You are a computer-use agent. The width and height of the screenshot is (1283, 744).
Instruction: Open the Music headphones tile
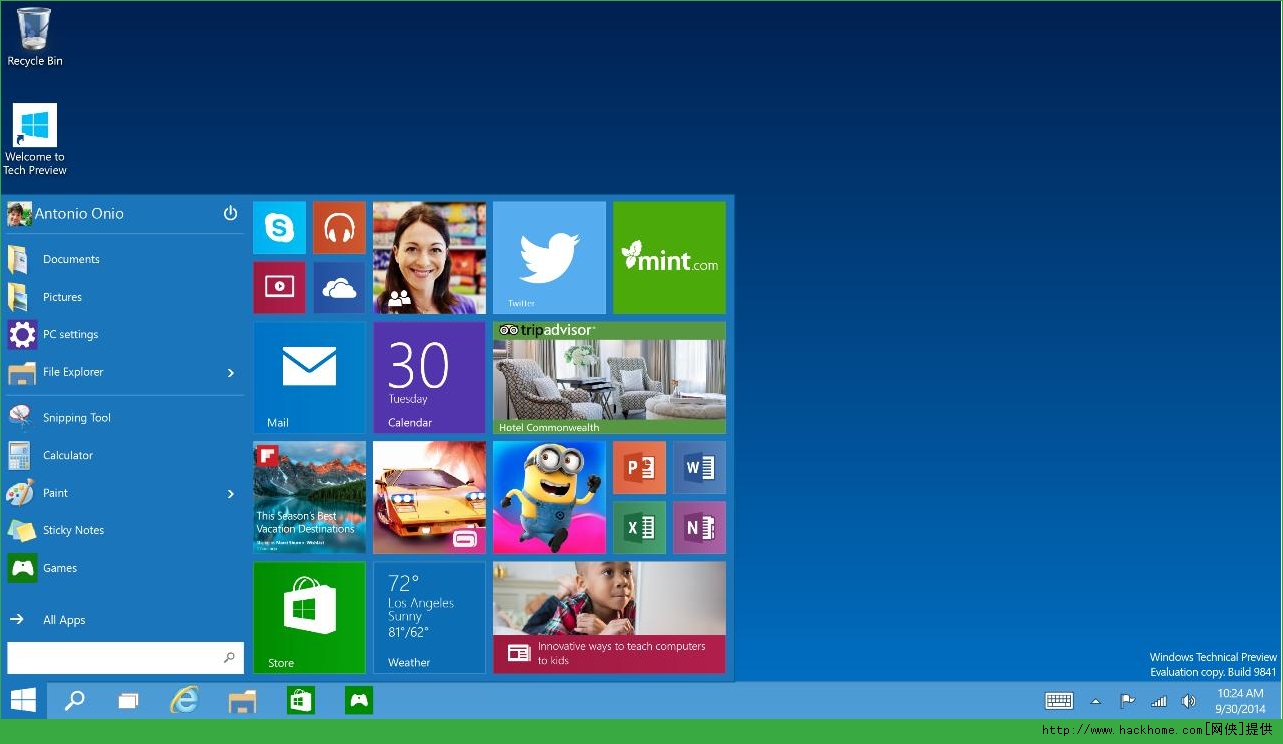pos(339,228)
